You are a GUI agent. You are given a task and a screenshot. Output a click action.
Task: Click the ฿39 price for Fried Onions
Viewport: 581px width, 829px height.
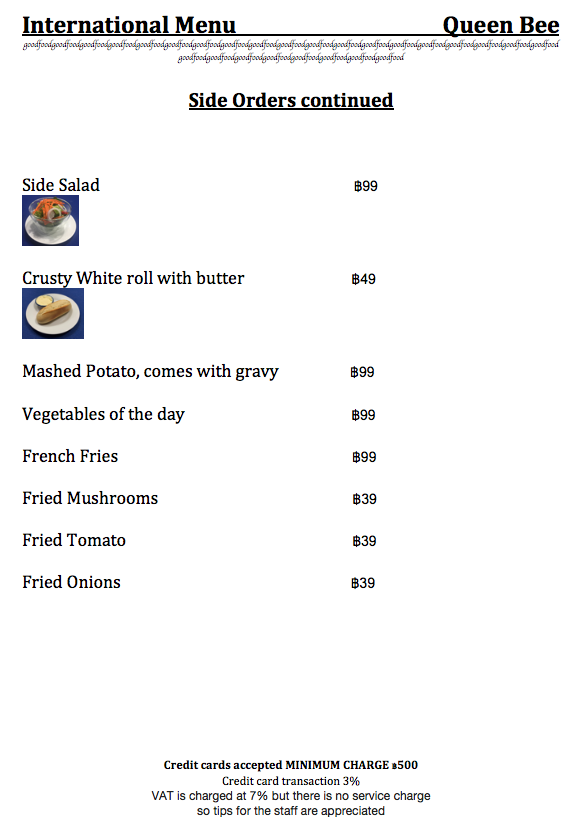[363, 583]
